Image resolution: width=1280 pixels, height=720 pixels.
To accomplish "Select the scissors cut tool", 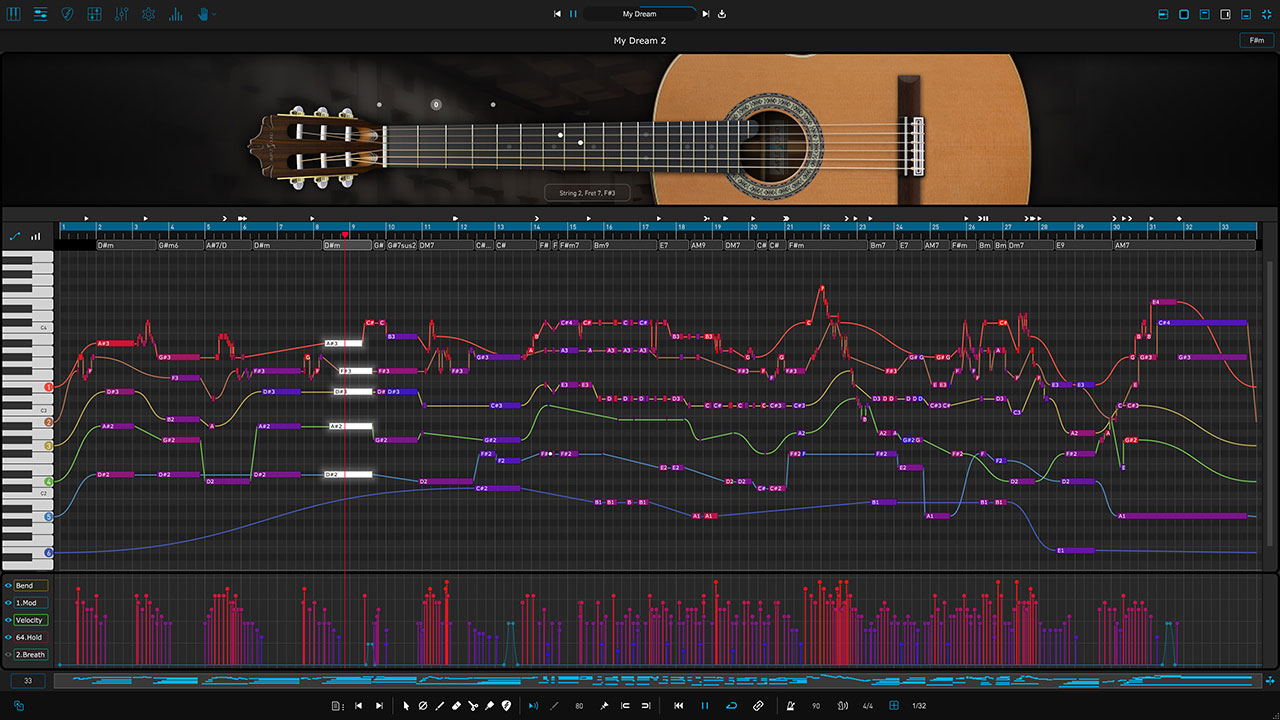I will coord(472,706).
